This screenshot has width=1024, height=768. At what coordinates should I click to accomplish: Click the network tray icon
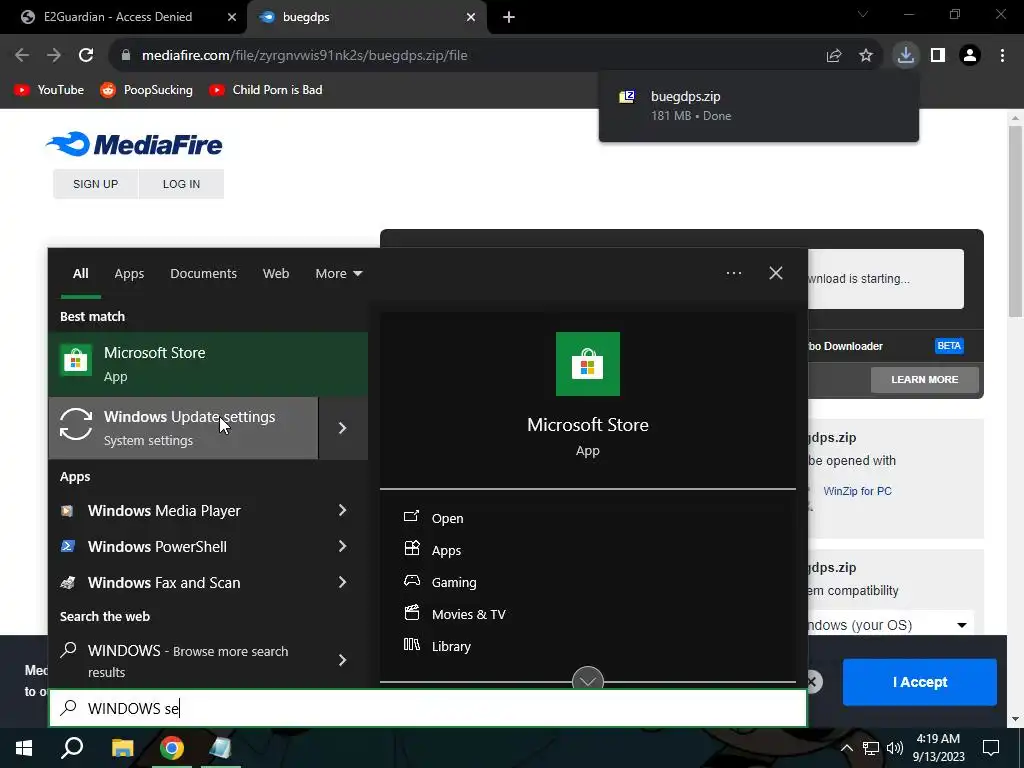click(x=871, y=748)
